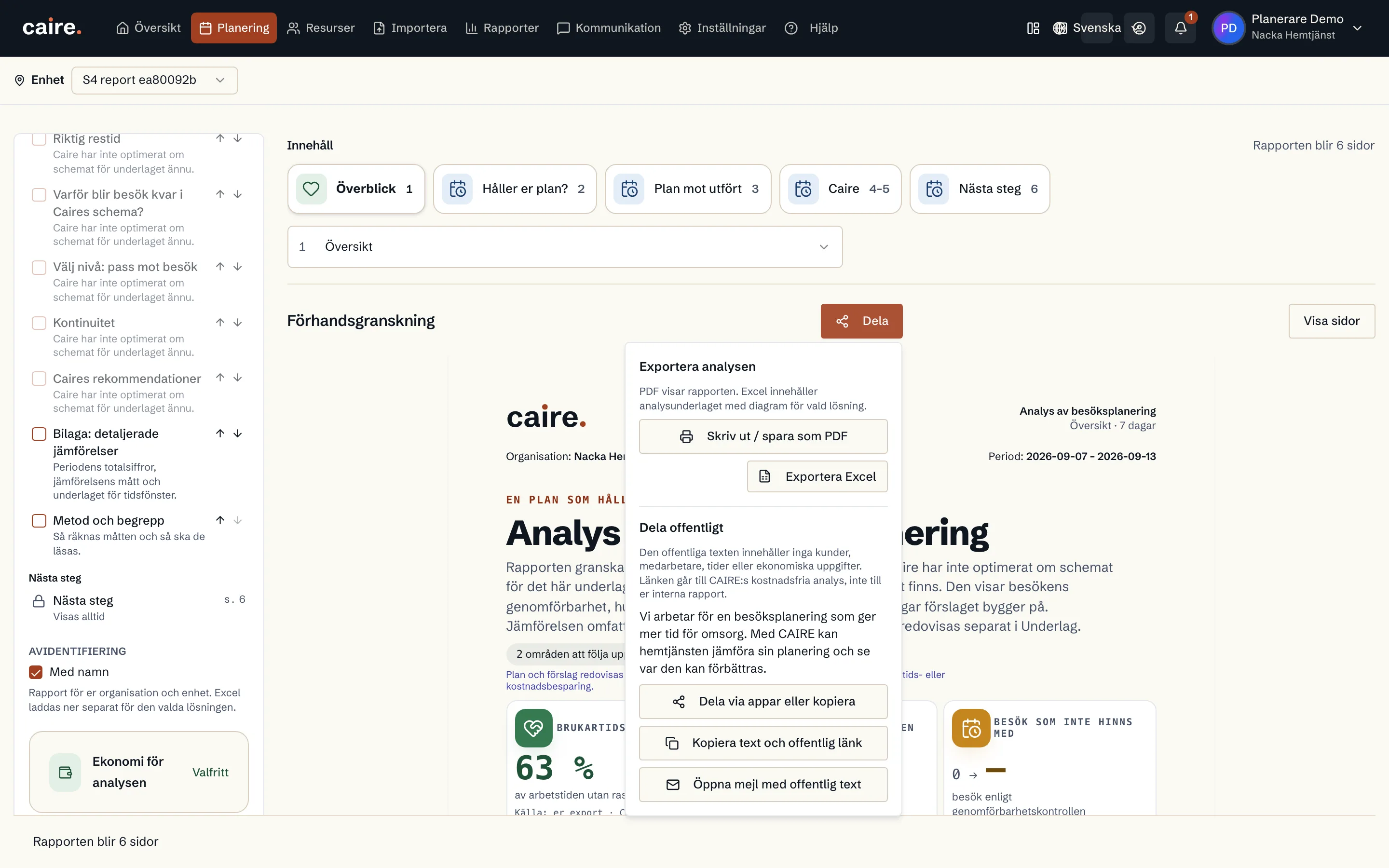Click the green heart icon on Brukartid card

[x=533, y=728]
